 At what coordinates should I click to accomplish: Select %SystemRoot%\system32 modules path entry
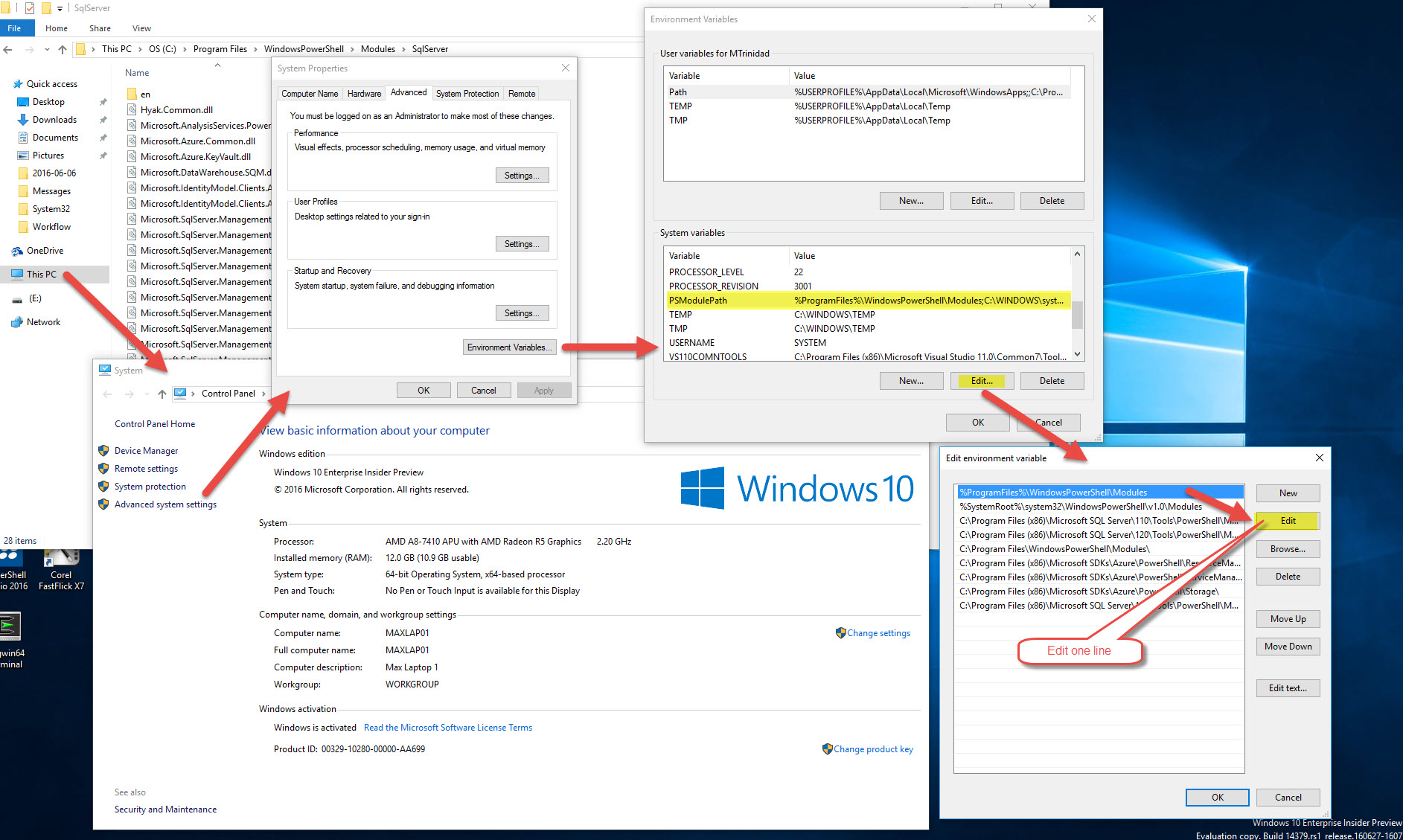pyautogui.click(x=1099, y=507)
